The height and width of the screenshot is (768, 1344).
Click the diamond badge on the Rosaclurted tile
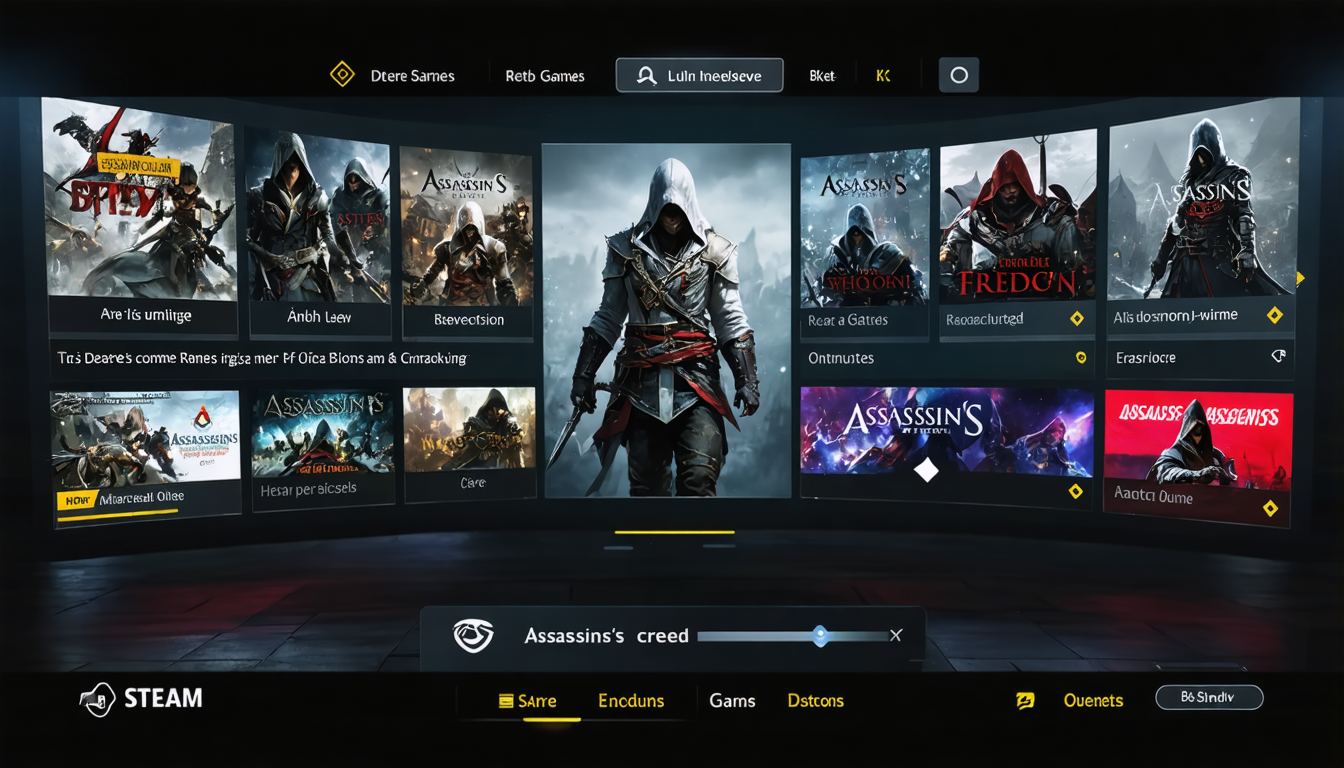(1077, 318)
